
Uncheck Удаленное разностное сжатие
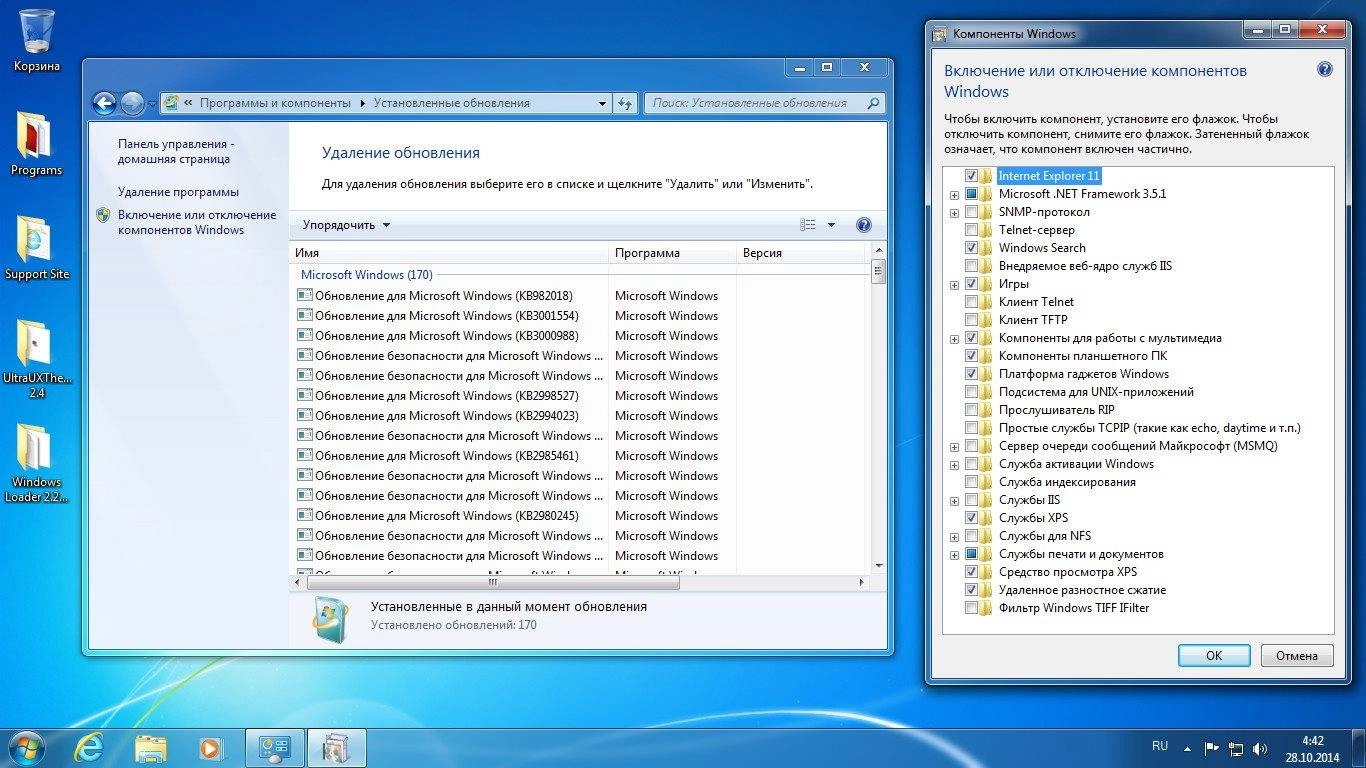pos(971,590)
